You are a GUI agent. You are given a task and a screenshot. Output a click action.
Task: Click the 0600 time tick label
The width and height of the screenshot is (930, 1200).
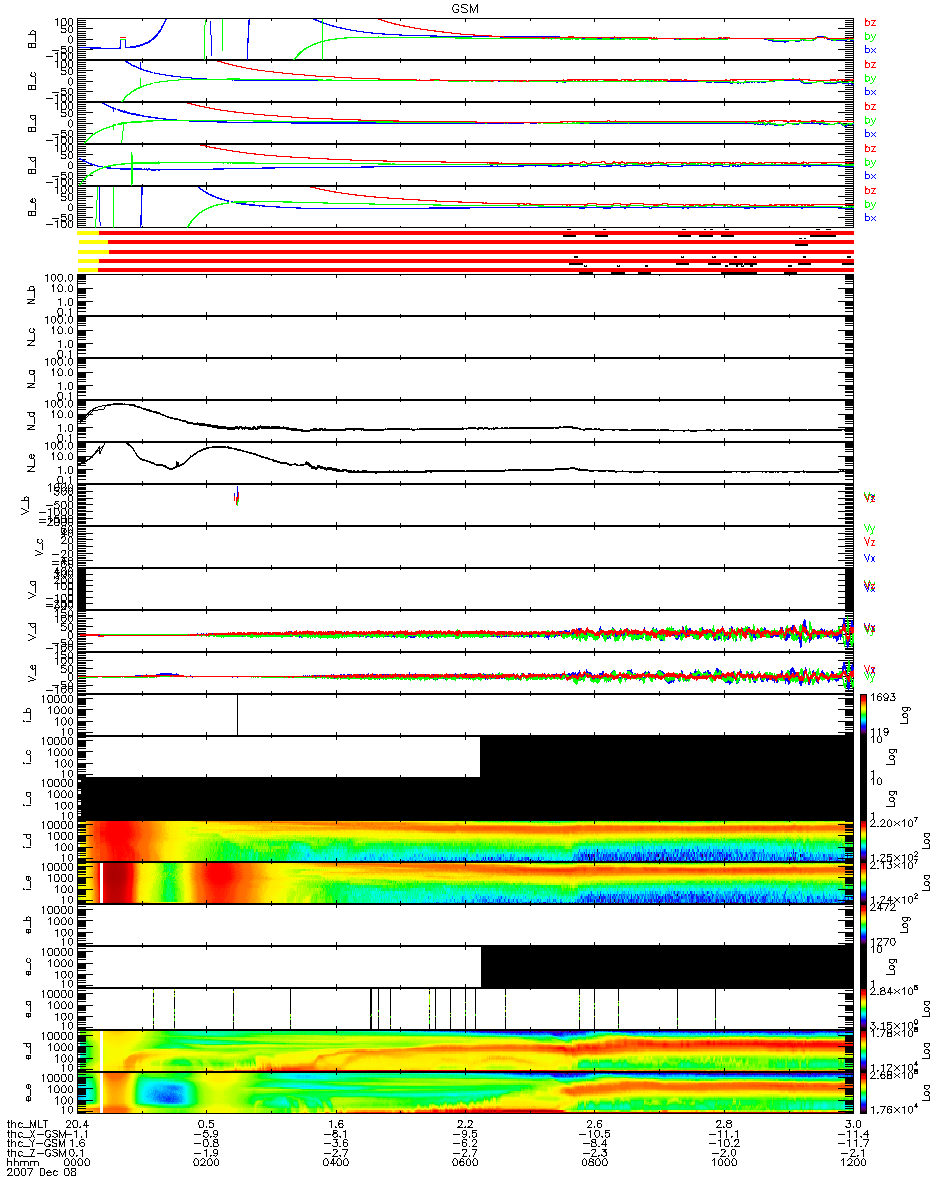point(464,1163)
